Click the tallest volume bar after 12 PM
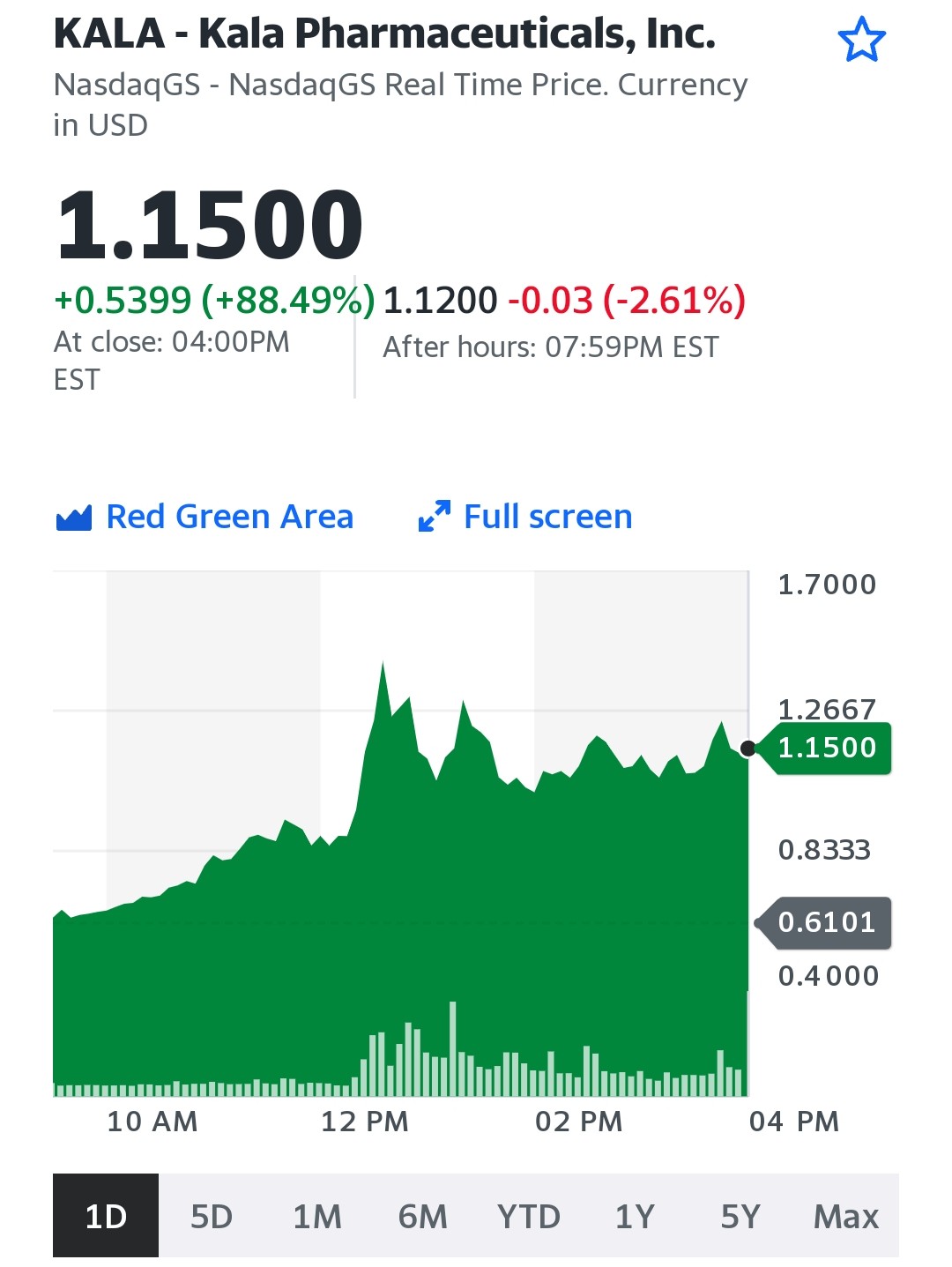The width and height of the screenshot is (952, 1267). pyautogui.click(x=452, y=1048)
